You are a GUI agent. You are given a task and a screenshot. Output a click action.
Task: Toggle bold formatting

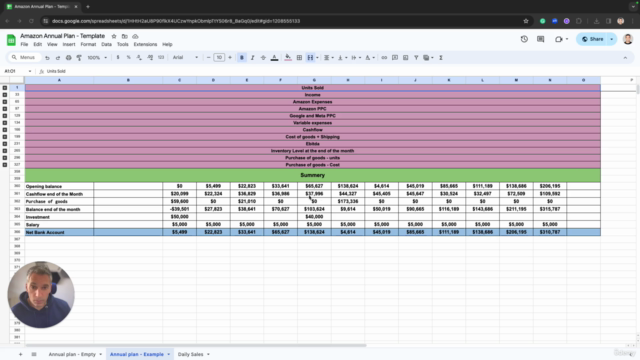tap(242, 58)
